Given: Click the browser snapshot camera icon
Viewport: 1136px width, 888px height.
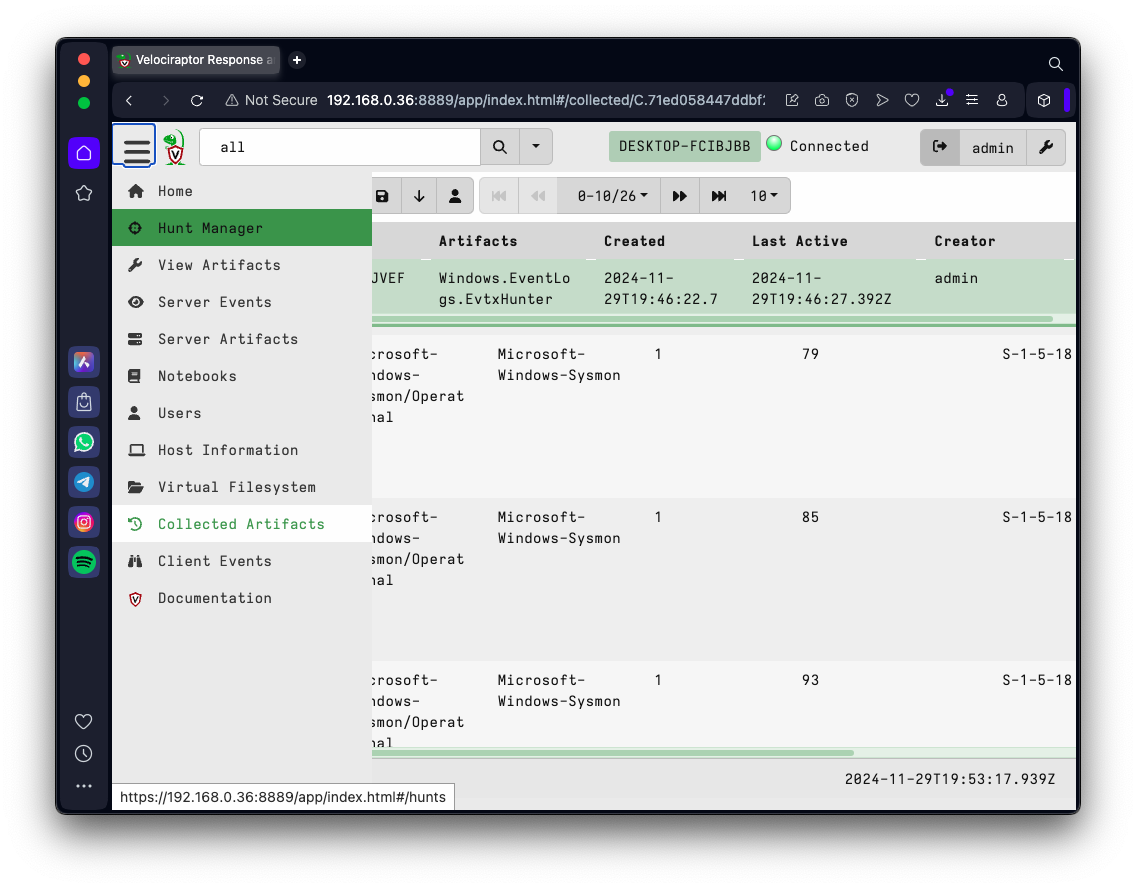Looking at the screenshot, I should click(822, 100).
